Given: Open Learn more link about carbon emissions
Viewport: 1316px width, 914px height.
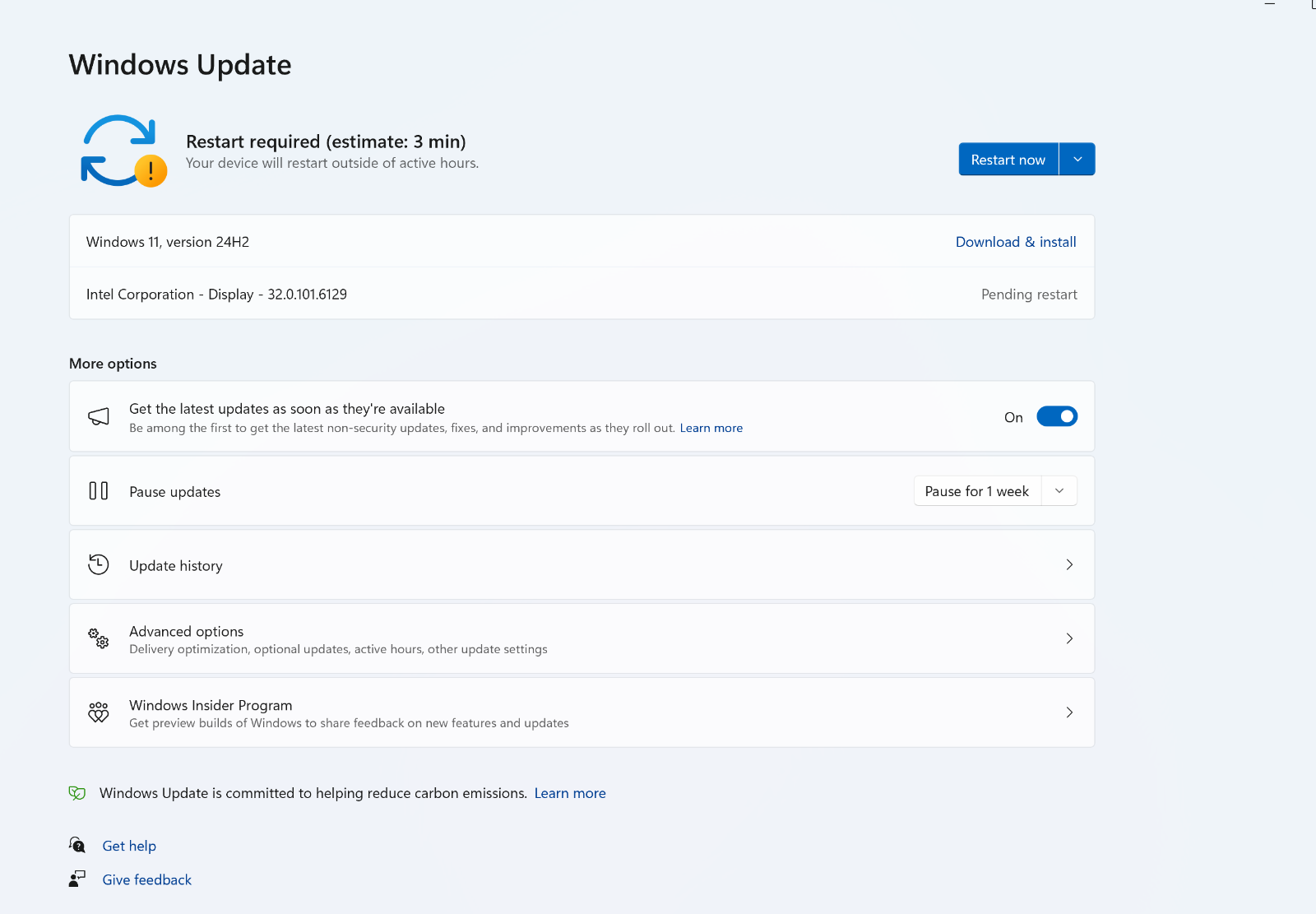Looking at the screenshot, I should (570, 793).
